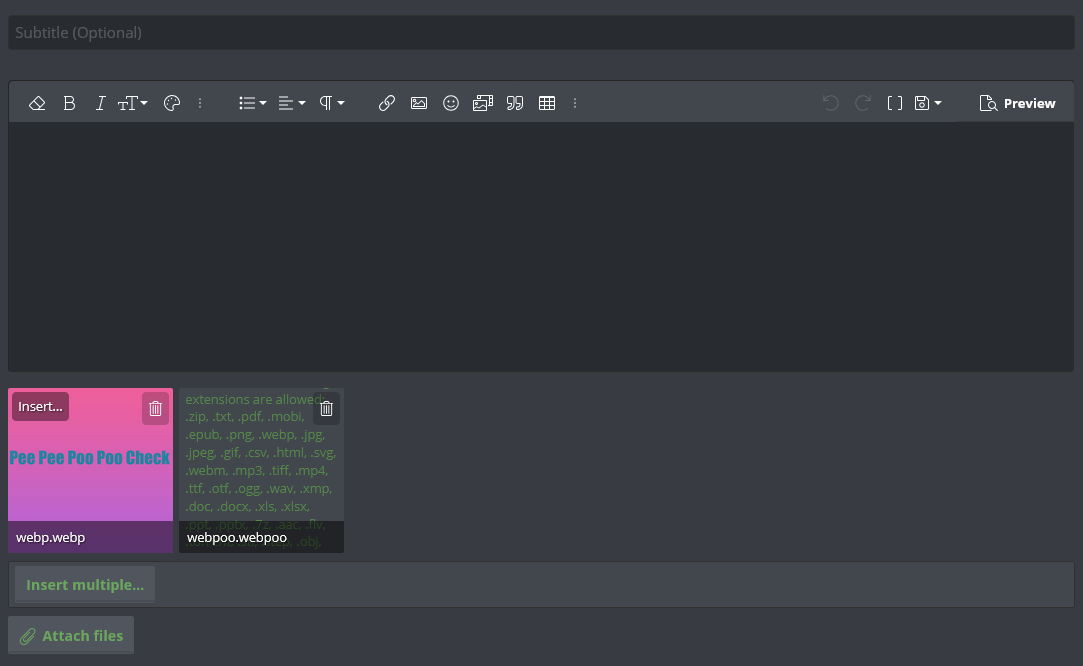Toggle bold formatting

69,103
